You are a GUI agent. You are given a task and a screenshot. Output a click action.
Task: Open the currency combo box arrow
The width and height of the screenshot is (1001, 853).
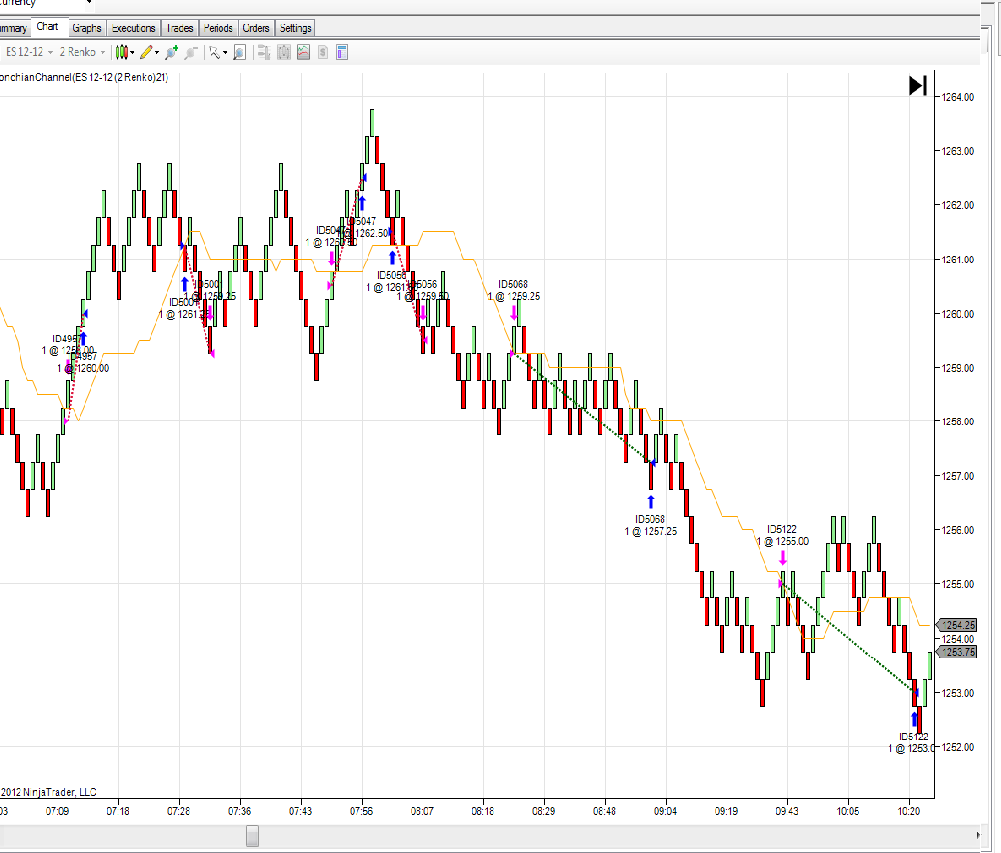tap(89, 3)
